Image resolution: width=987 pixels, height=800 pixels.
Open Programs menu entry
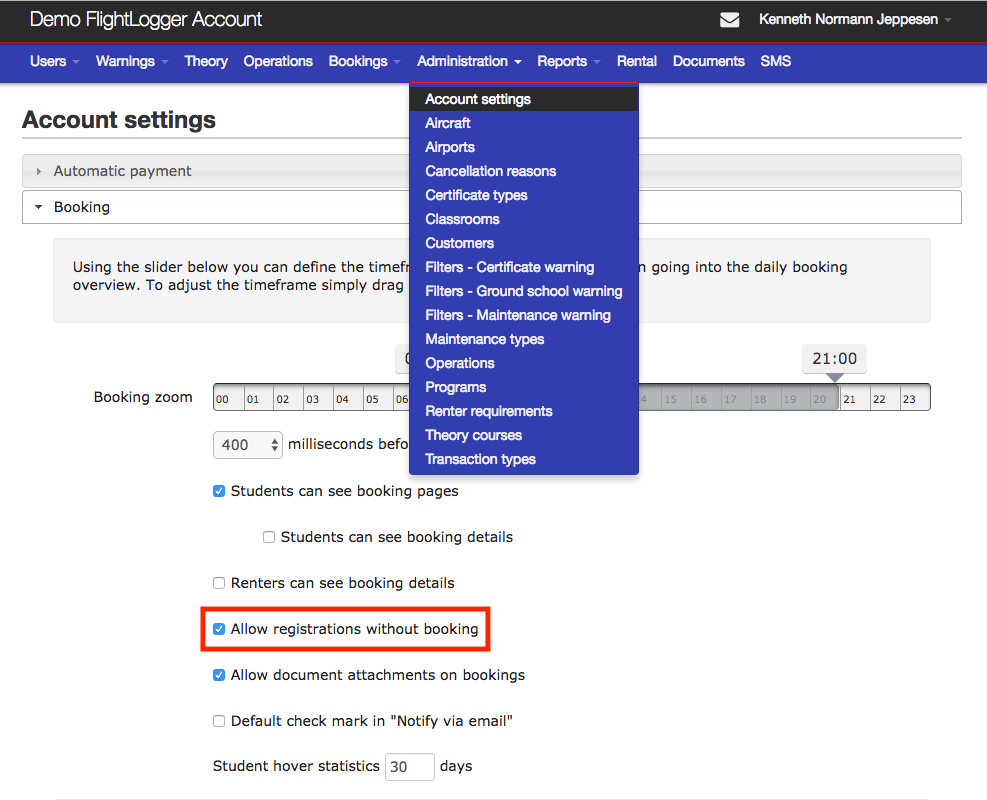point(524,387)
